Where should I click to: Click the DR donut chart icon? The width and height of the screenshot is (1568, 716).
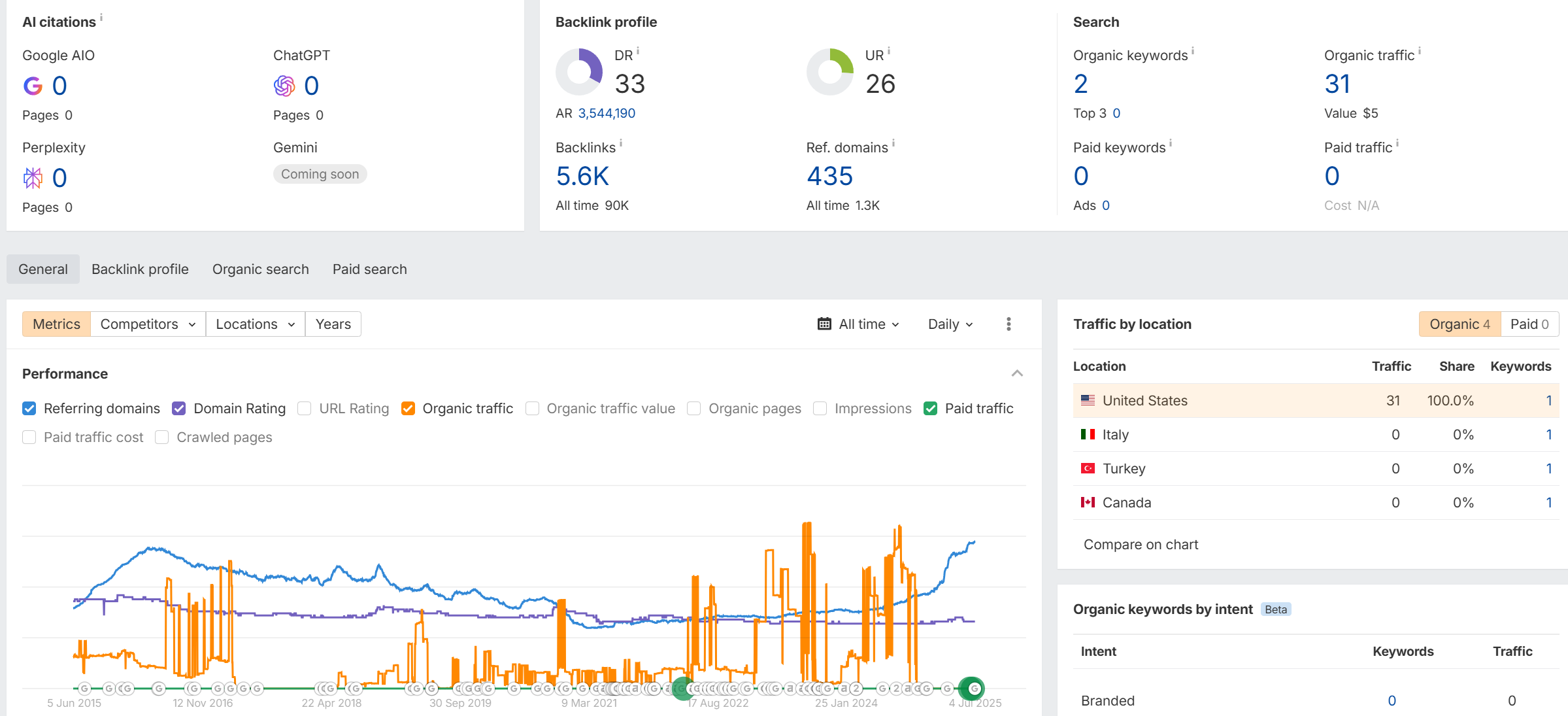[x=579, y=72]
